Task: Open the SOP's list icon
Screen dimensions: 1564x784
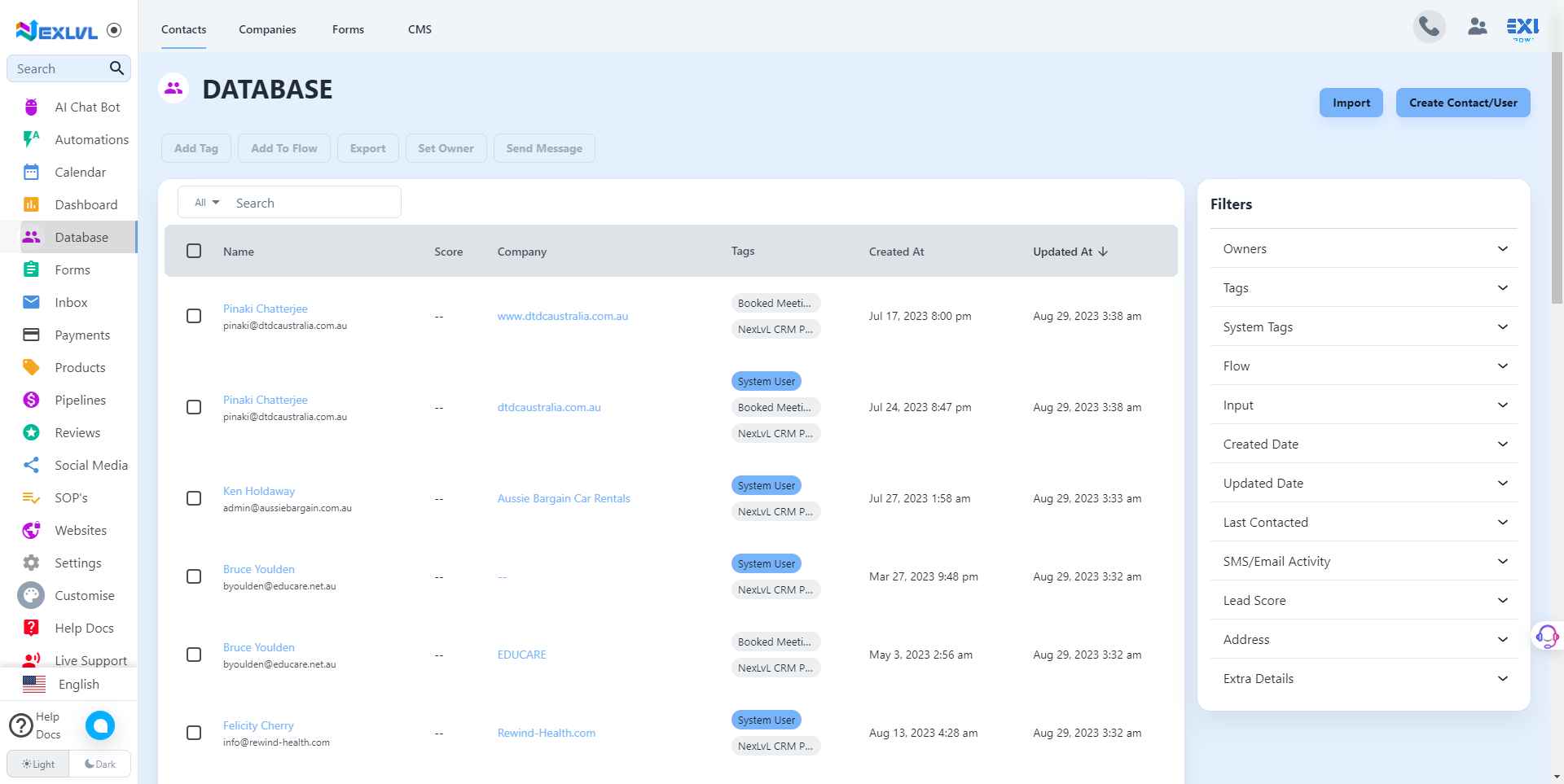Action: point(31,497)
